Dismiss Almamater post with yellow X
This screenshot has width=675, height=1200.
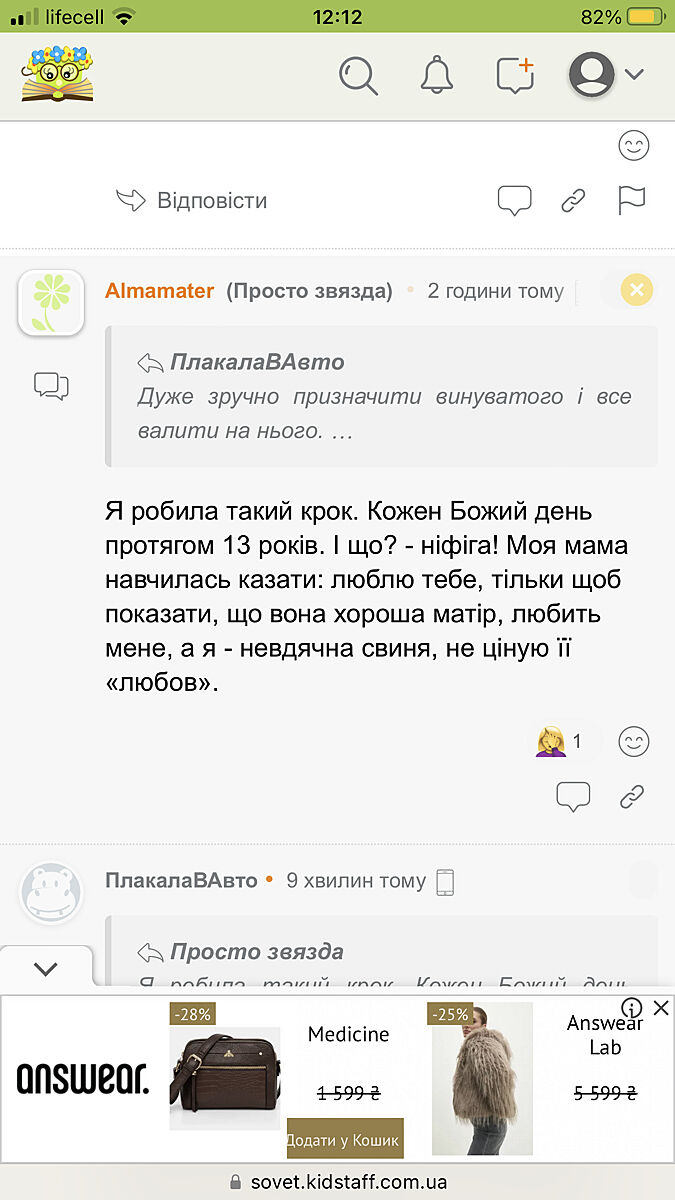click(637, 290)
